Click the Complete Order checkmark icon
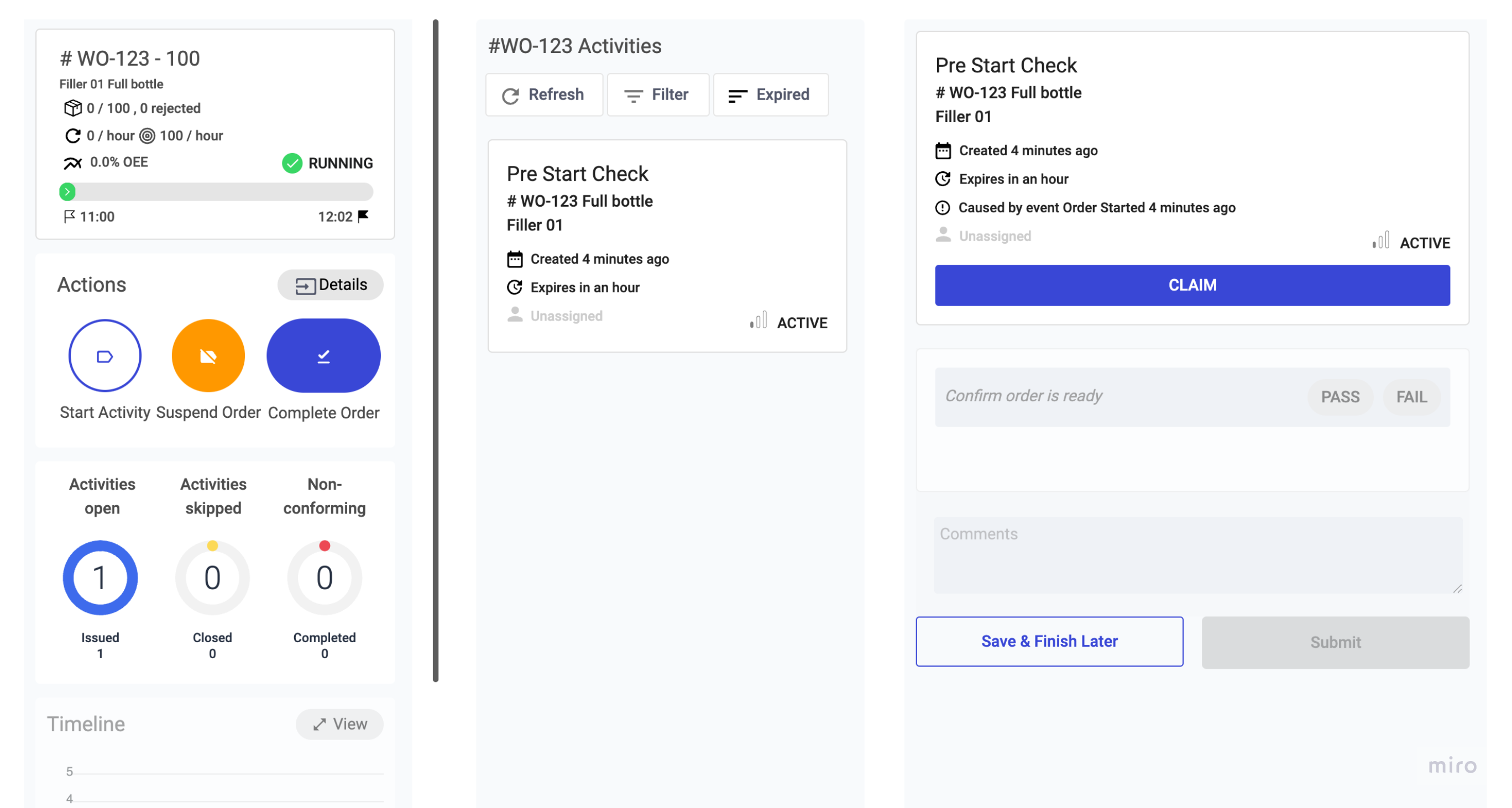This screenshot has width=1512, height=808. (323, 355)
